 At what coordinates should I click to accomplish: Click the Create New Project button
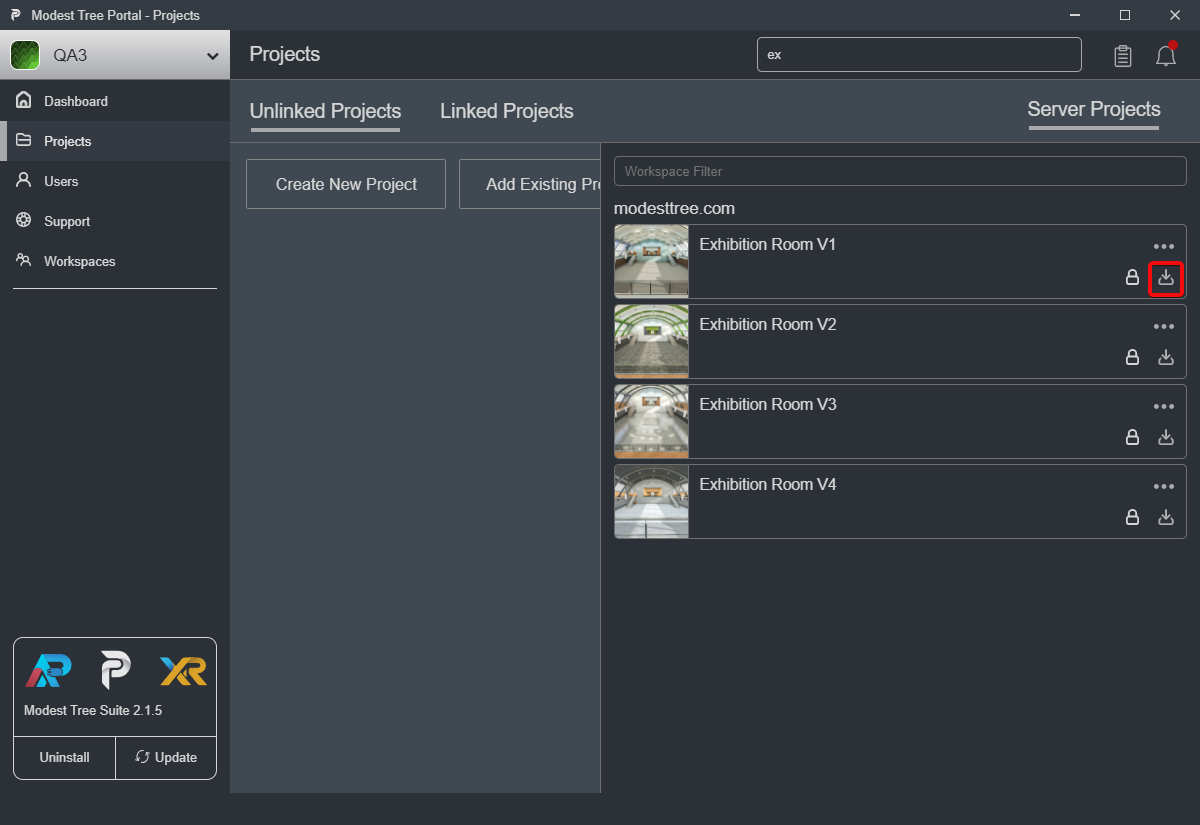tap(346, 184)
